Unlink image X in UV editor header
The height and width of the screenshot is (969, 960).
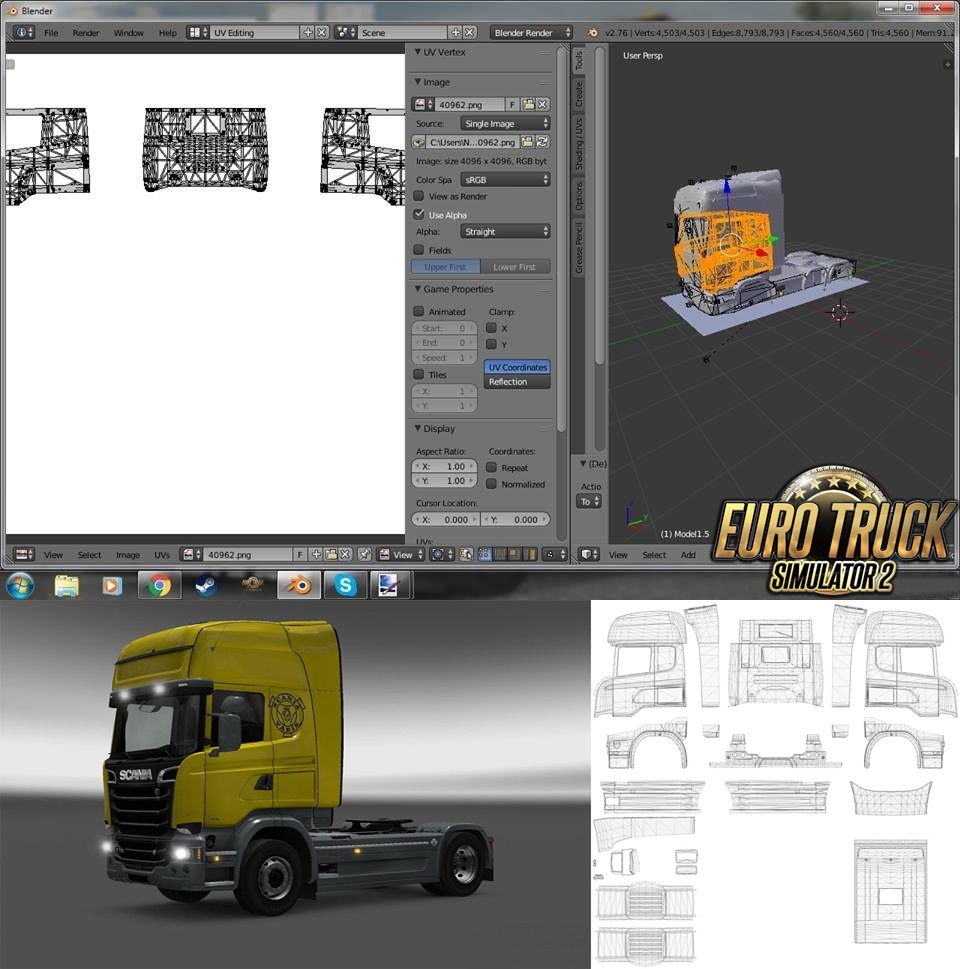(346, 554)
